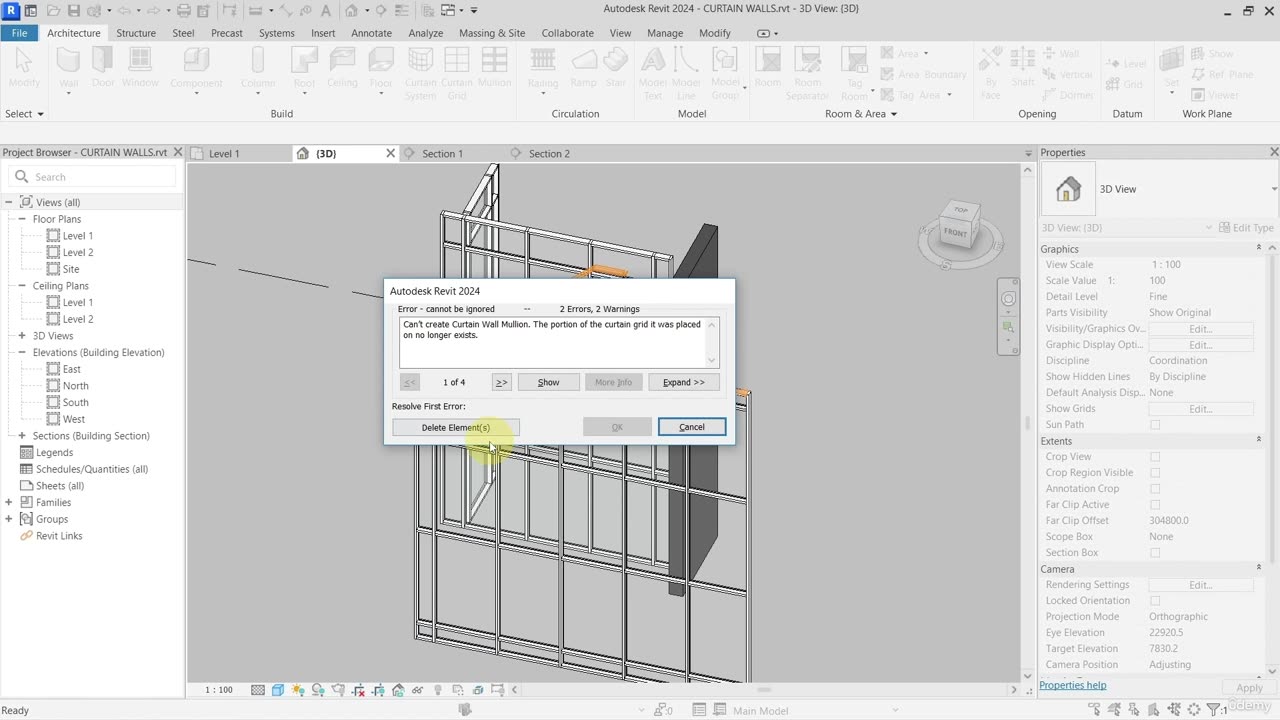This screenshot has height=720, width=1280.
Task: Open the Select panel dropdown
Action: (x=24, y=114)
